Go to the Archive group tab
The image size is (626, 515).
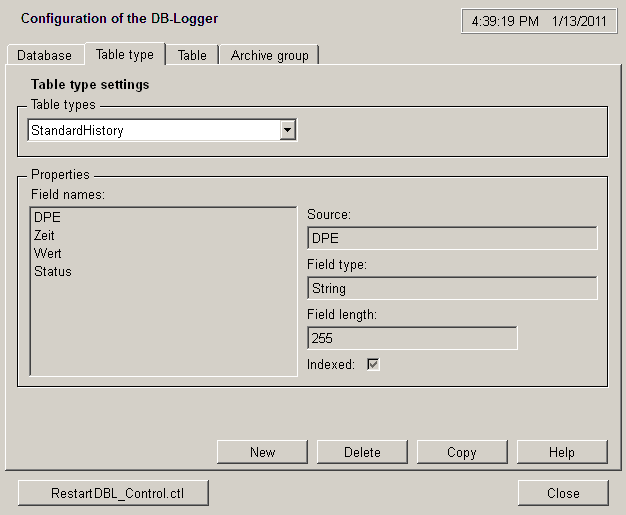pos(269,55)
